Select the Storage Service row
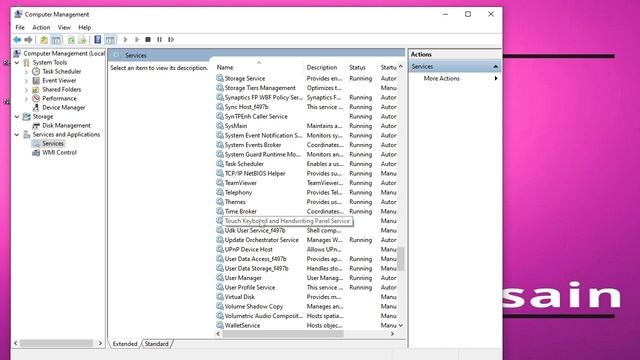The image size is (640, 360). tap(306, 78)
